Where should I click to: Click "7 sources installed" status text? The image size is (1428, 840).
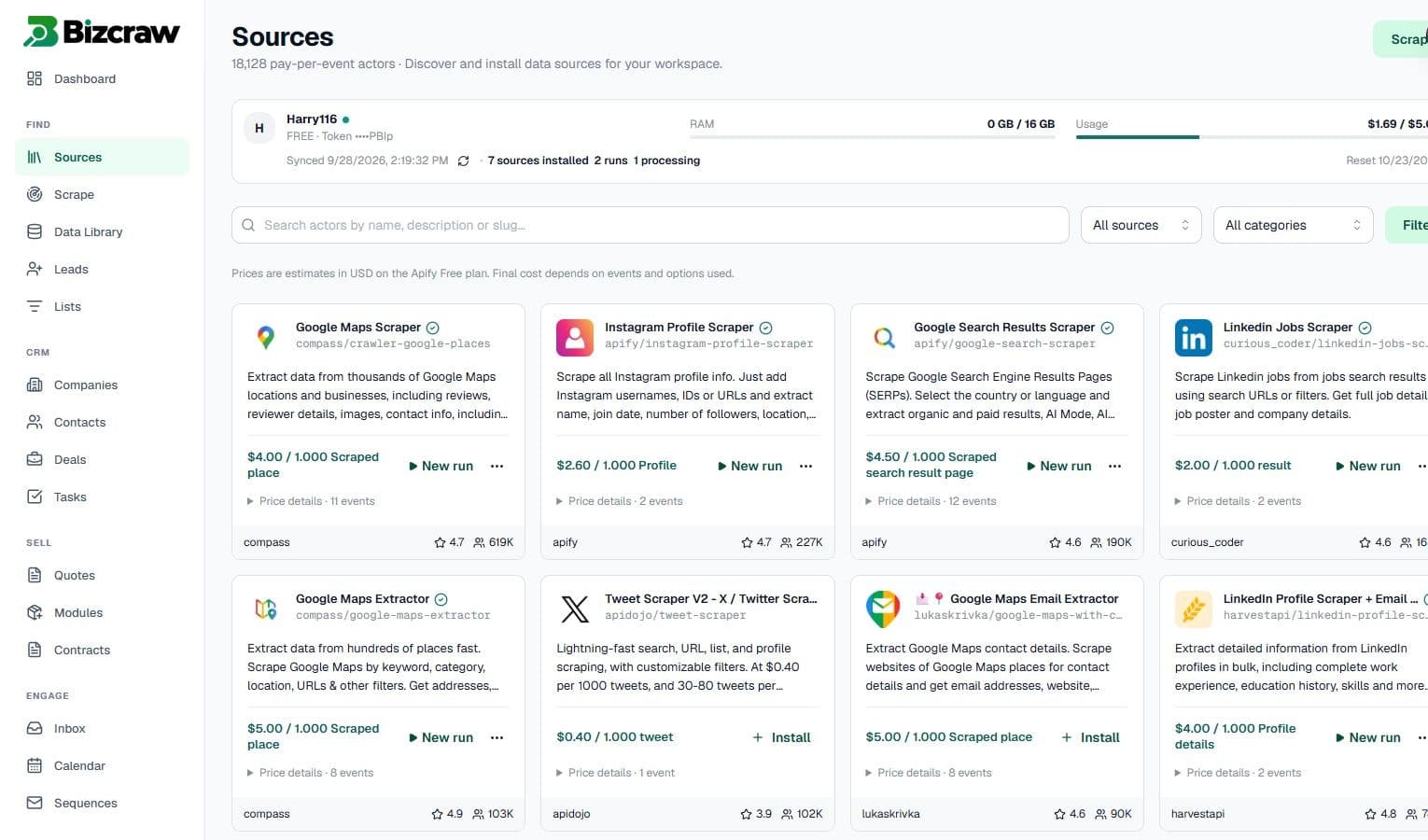[539, 161]
